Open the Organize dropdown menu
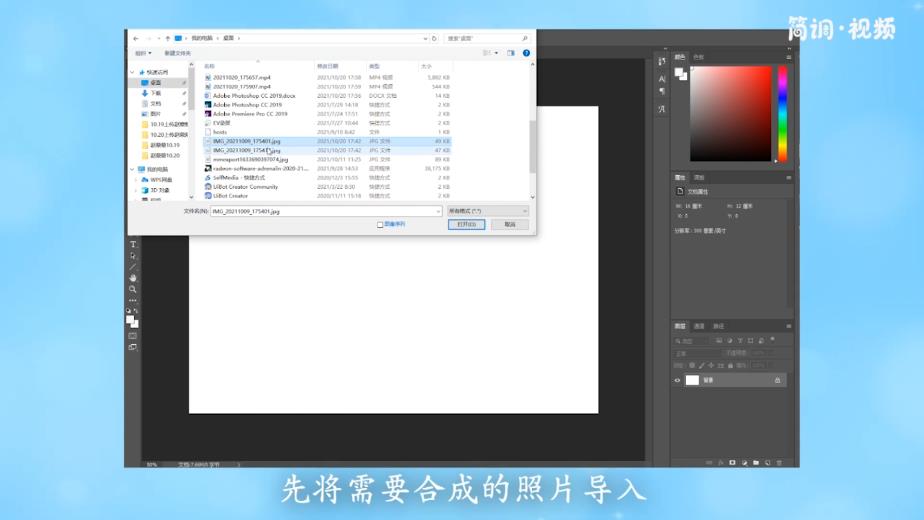 (x=142, y=53)
